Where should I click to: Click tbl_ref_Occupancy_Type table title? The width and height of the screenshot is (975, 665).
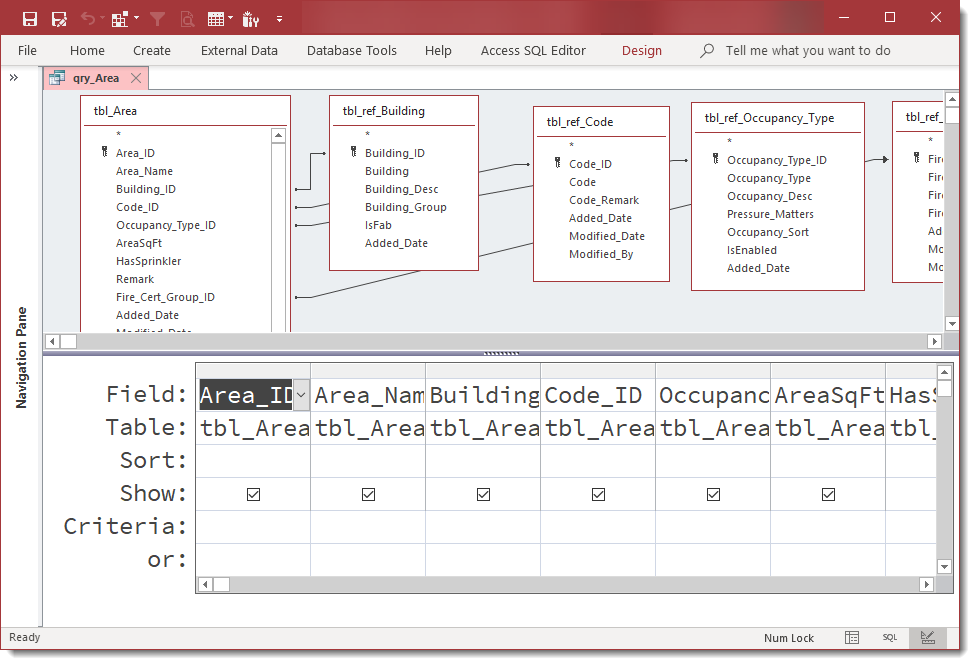(769, 118)
